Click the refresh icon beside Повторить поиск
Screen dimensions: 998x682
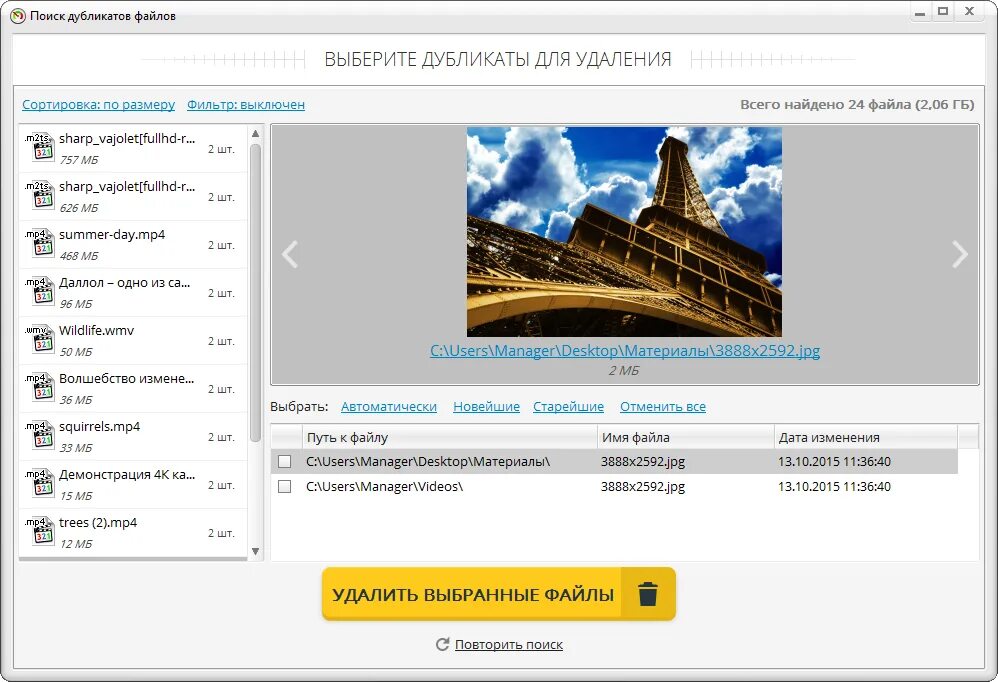click(442, 644)
